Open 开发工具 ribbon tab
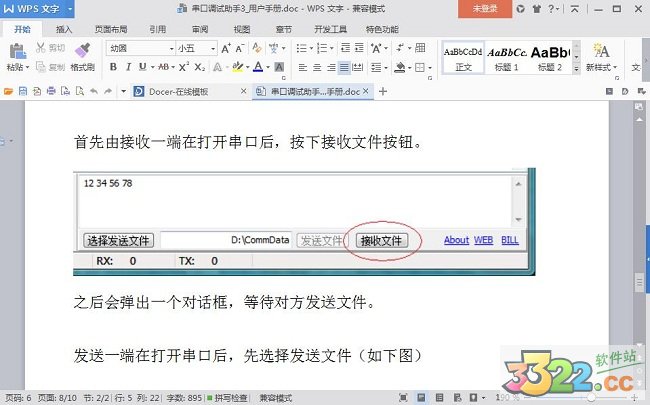 pyautogui.click(x=330, y=29)
